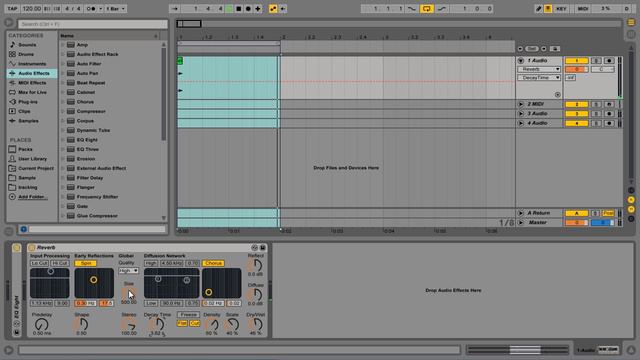Click the Reverb hot-swap preset icon
Screen dimensions: 640x360
pyautogui.click(x=254, y=248)
